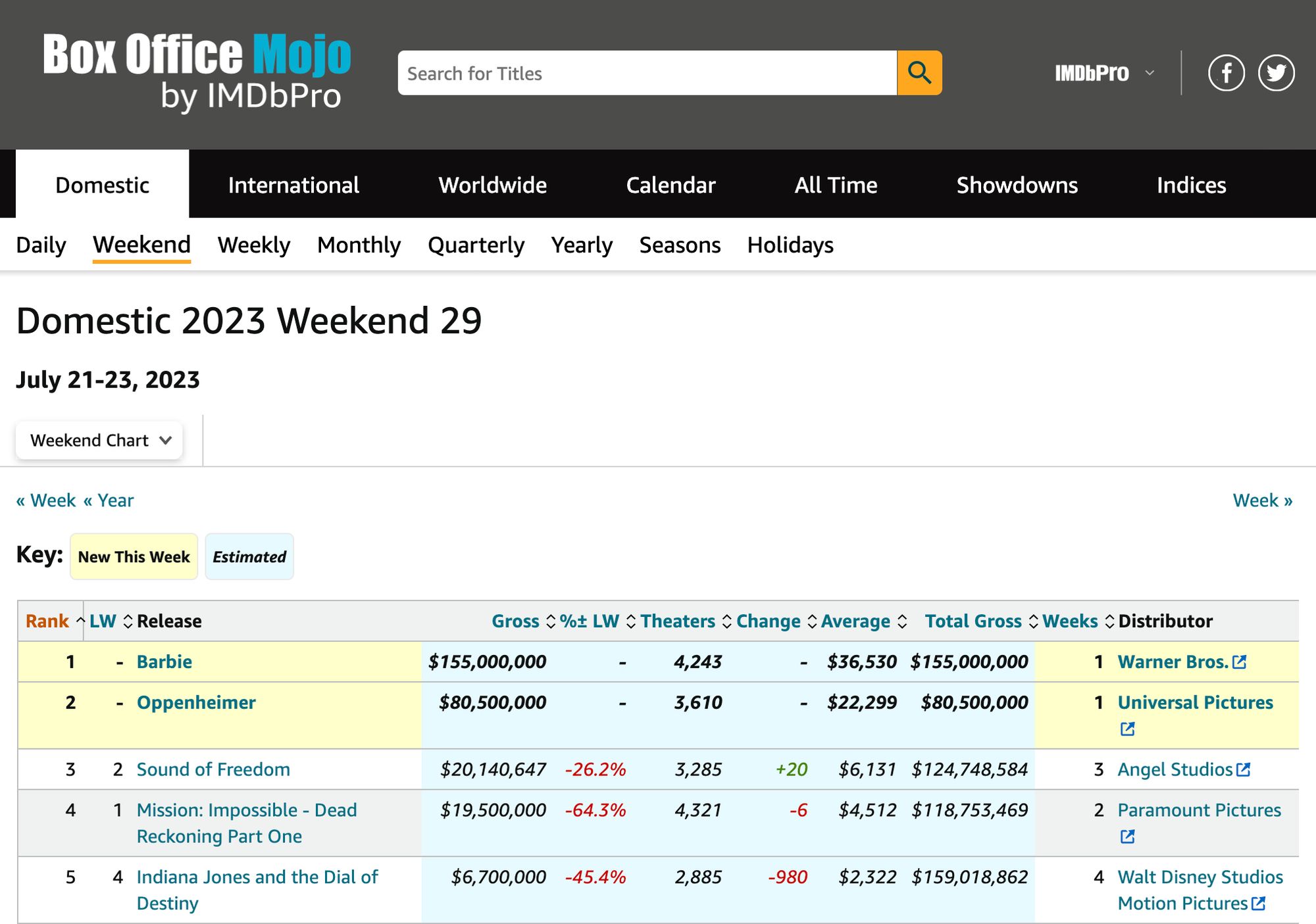Click the orange search magnifier button

click(919, 73)
